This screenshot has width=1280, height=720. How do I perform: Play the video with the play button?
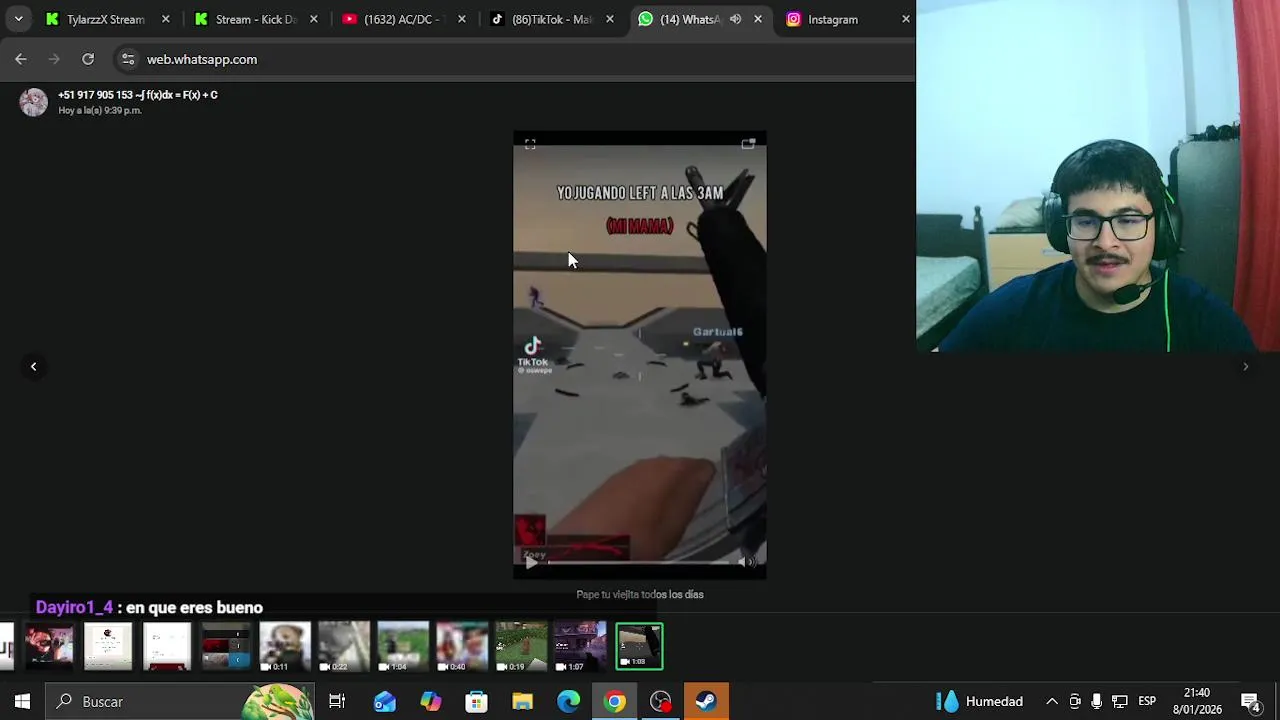point(530,562)
